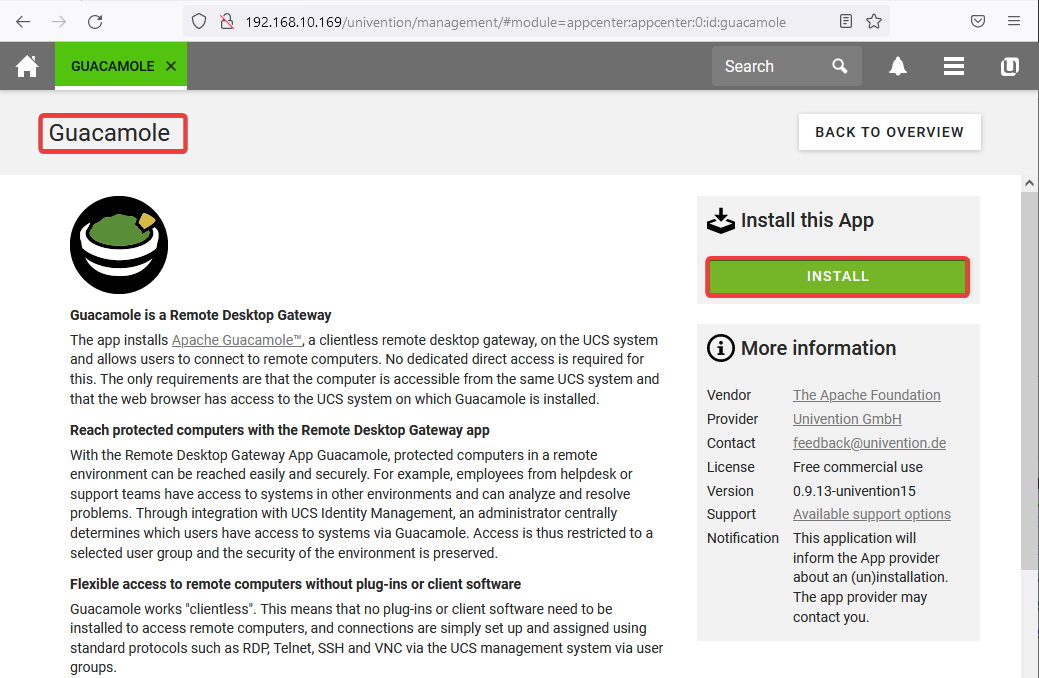The width and height of the screenshot is (1039, 678).
Task: Open Firefox Pocket save icon
Action: [978, 21]
